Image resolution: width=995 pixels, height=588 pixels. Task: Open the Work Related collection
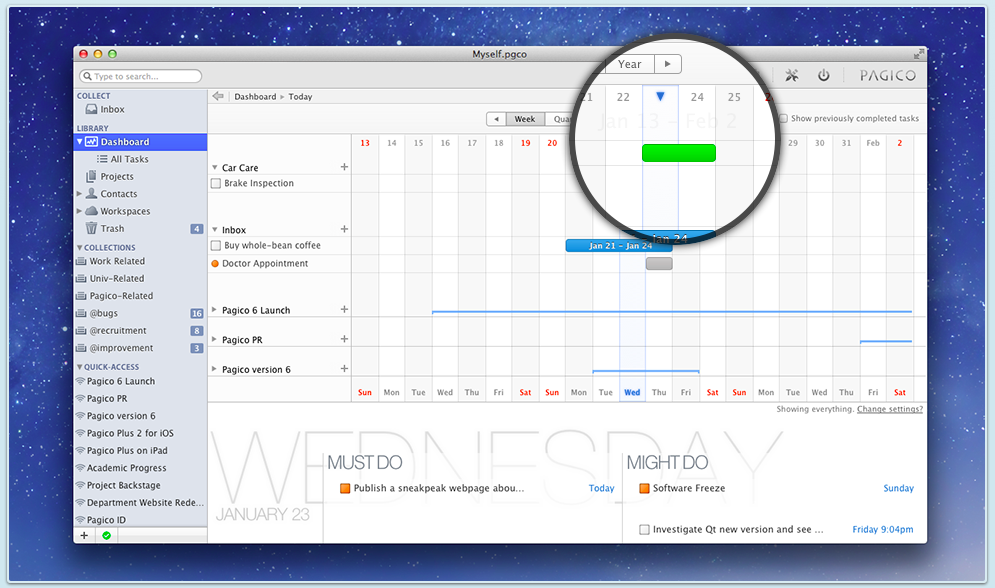click(x=117, y=261)
